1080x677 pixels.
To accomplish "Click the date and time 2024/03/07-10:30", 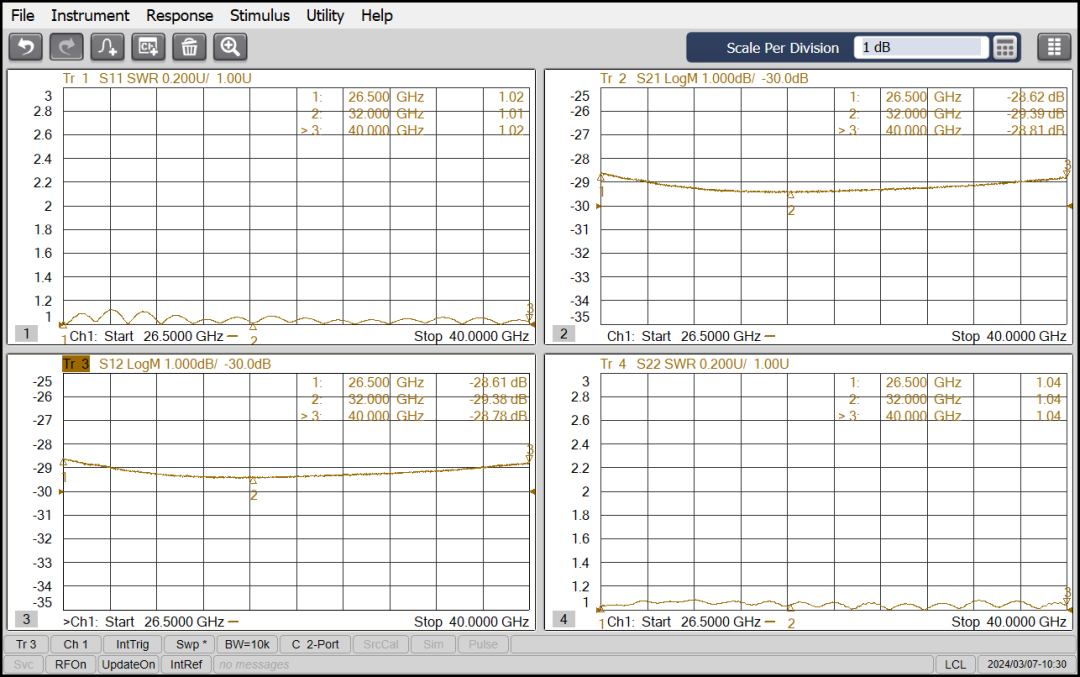I will coord(1026,665).
